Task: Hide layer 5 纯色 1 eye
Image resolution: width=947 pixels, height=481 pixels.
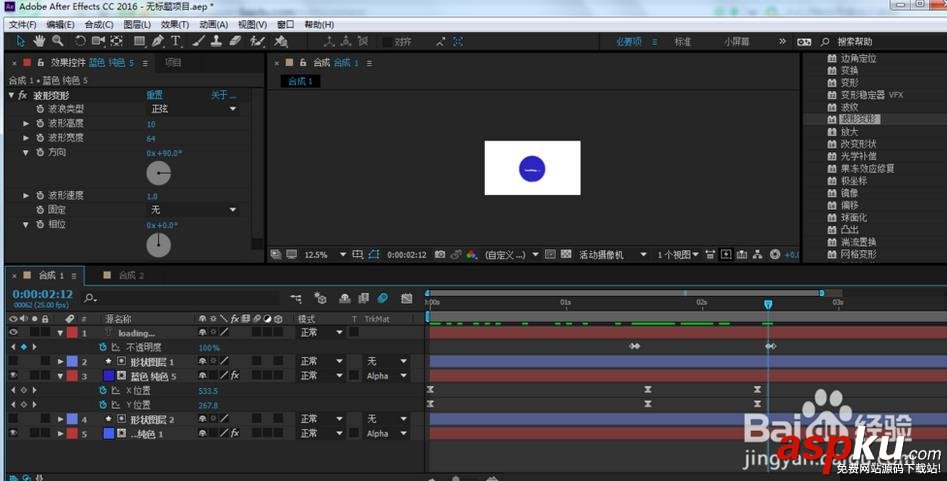Action: click(x=13, y=433)
